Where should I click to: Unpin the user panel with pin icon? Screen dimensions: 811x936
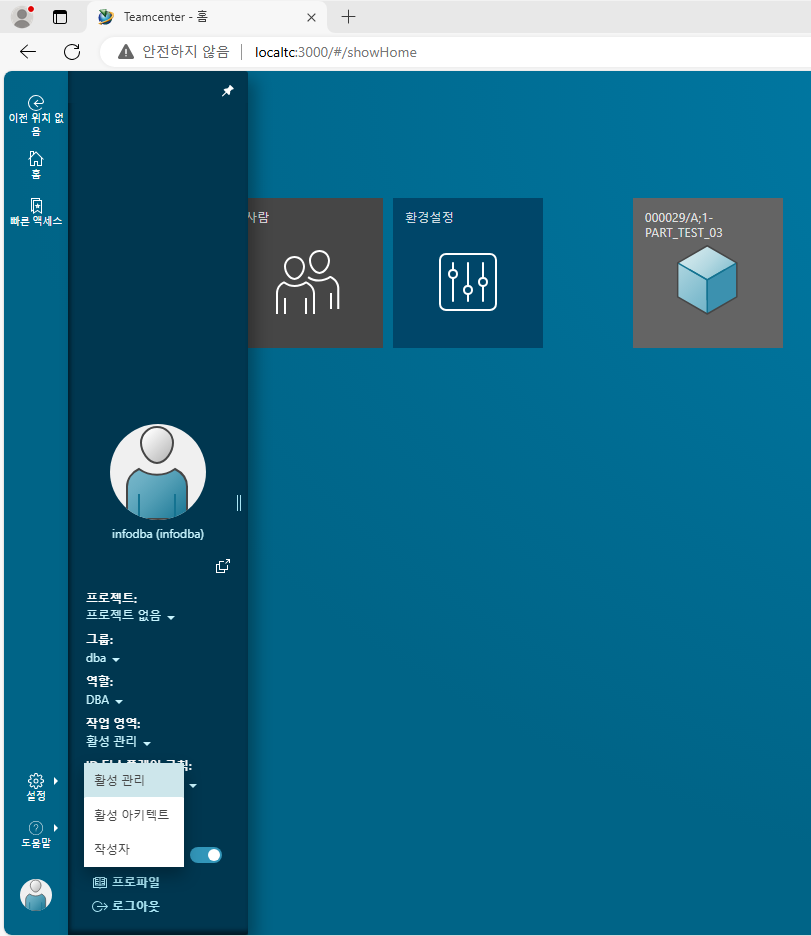pyautogui.click(x=227, y=91)
